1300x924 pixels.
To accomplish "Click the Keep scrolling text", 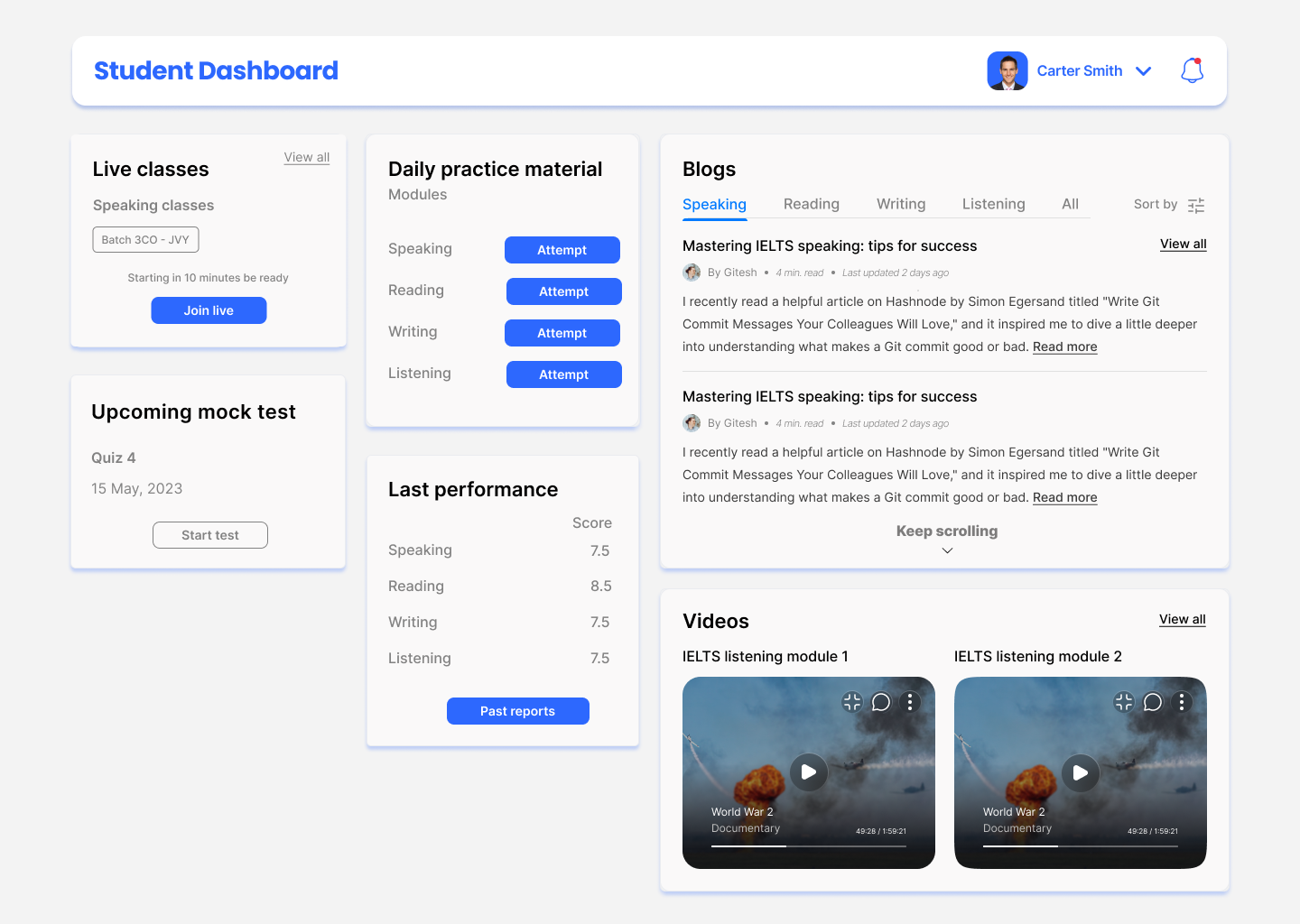I will click(x=947, y=531).
